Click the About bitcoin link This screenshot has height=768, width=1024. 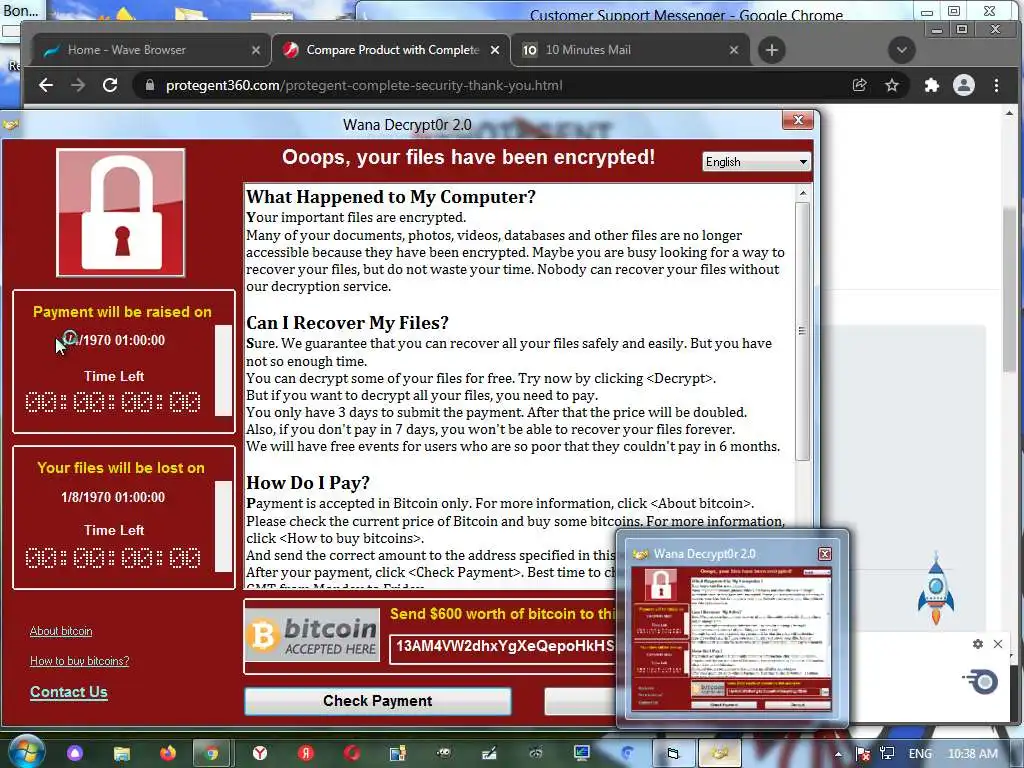(61, 631)
